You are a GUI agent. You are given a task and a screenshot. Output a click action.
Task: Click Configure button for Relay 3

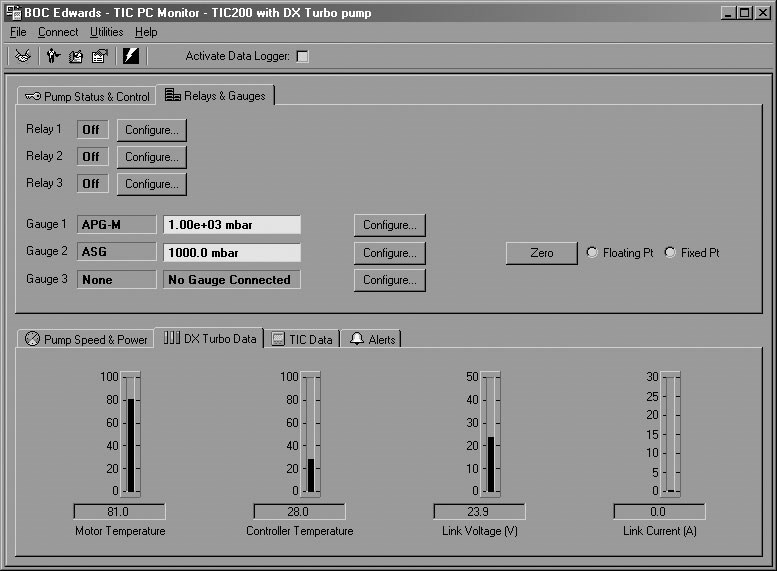(152, 184)
